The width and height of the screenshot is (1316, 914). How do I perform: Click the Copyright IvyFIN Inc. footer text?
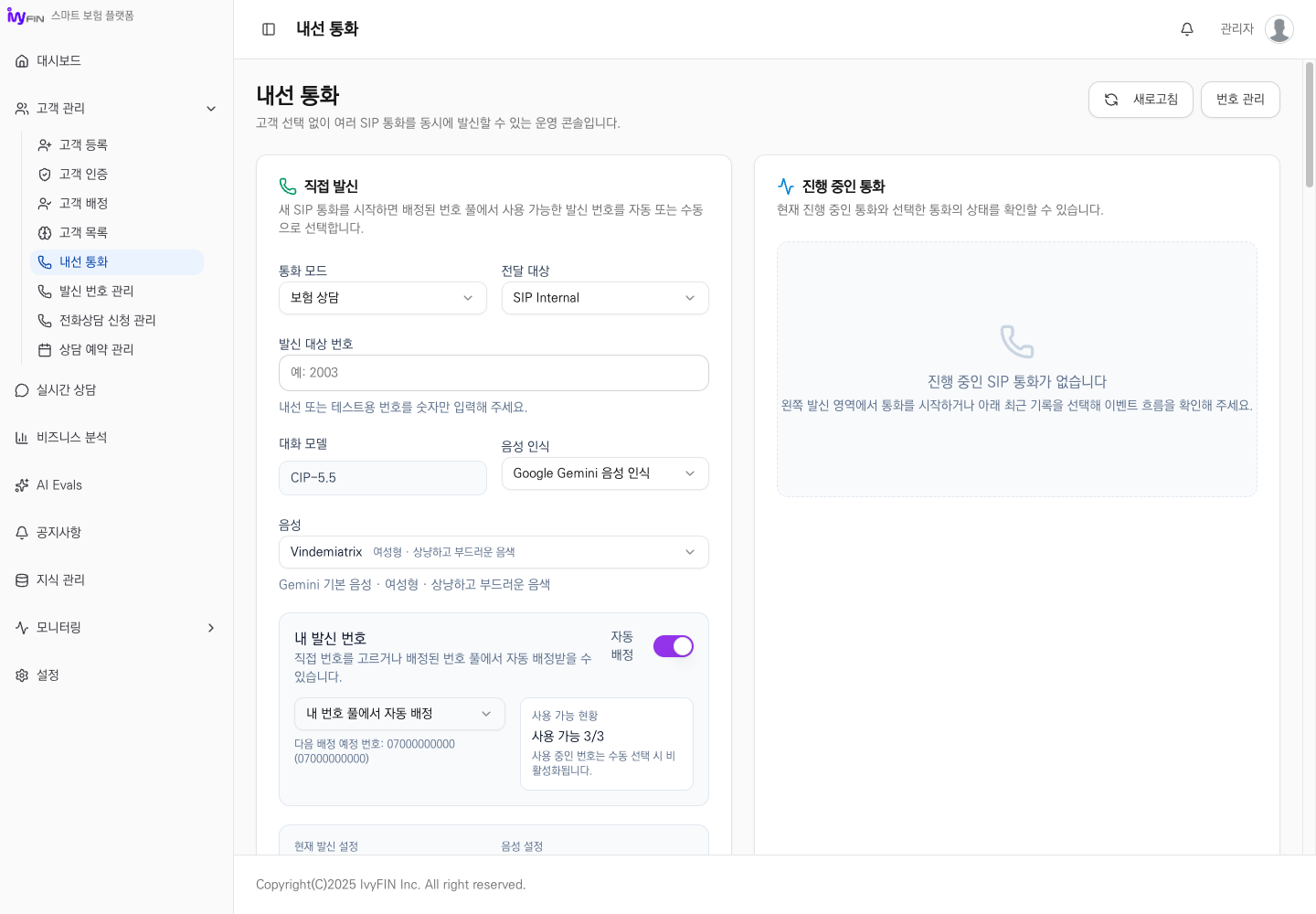tap(391, 885)
